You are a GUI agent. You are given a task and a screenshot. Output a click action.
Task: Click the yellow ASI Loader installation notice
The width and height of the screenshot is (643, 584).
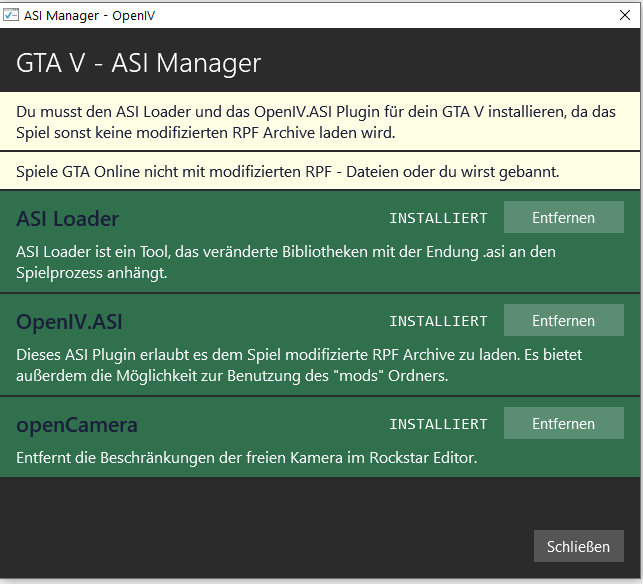320,120
